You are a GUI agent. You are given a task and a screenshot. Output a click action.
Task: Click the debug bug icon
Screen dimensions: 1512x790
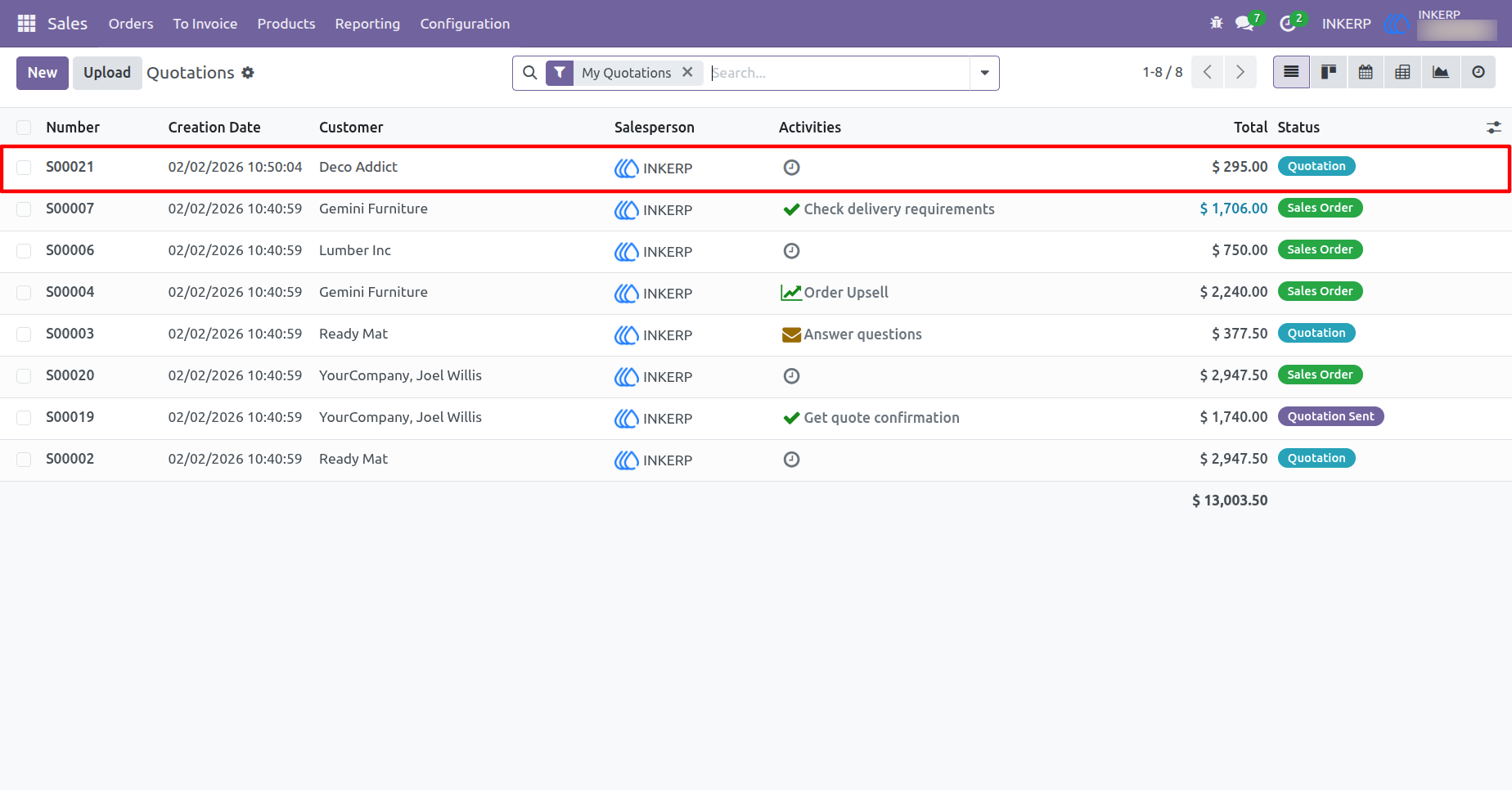(1217, 23)
